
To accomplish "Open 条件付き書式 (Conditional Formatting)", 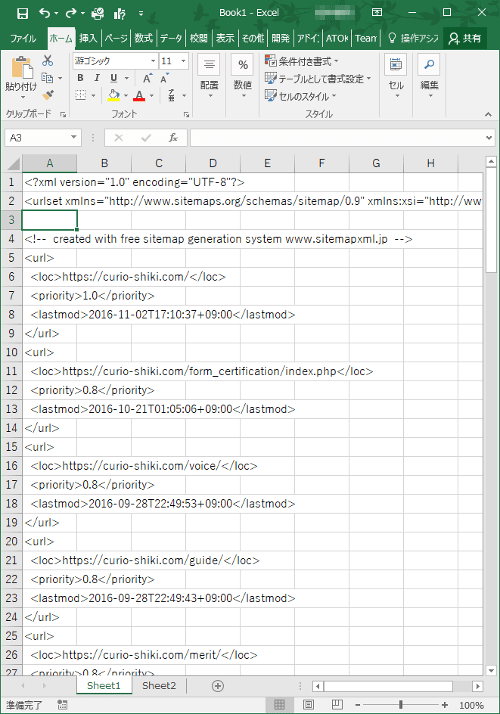I will 302,61.
